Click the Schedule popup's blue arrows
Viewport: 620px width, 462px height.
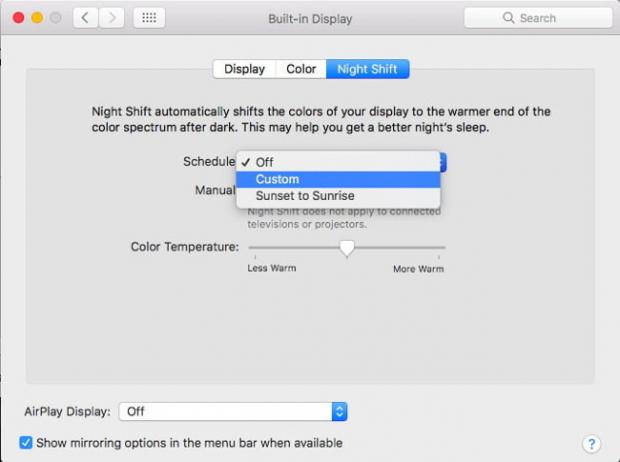point(442,162)
